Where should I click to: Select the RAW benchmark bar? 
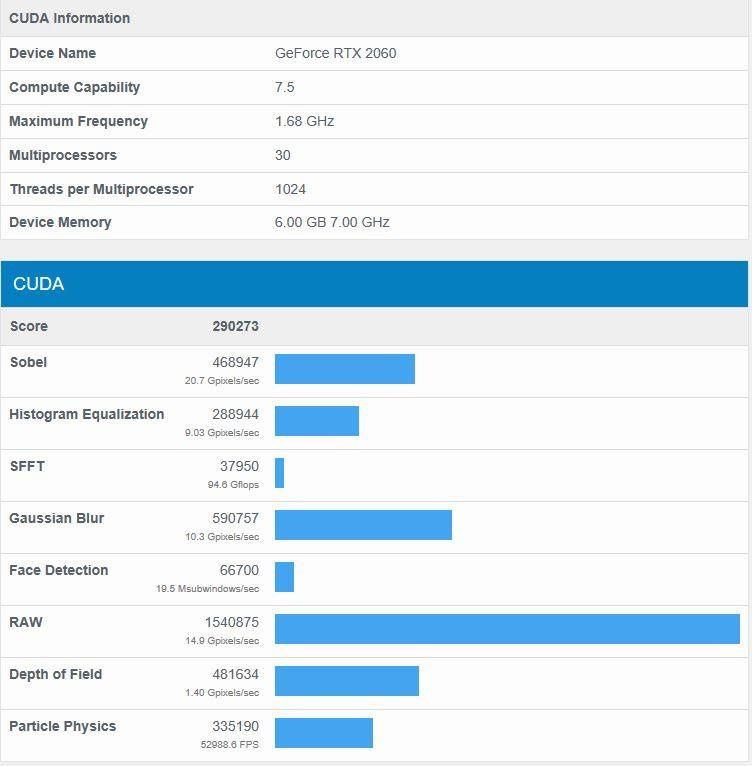click(507, 629)
